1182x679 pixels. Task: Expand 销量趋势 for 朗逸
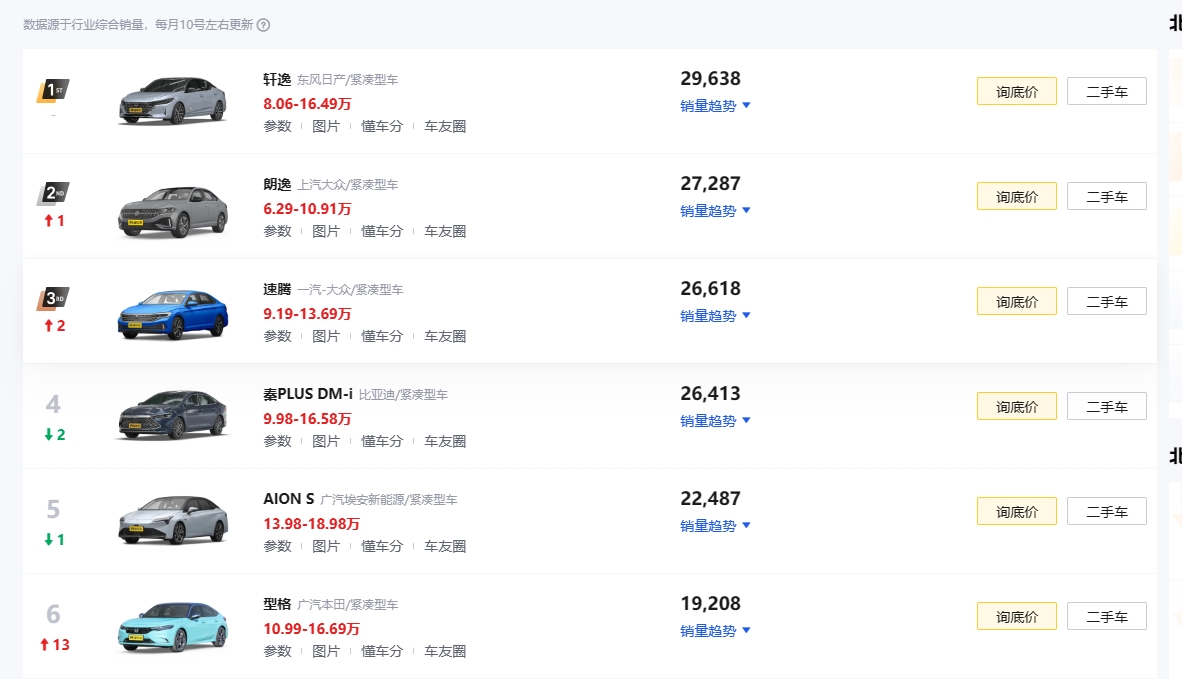click(714, 210)
